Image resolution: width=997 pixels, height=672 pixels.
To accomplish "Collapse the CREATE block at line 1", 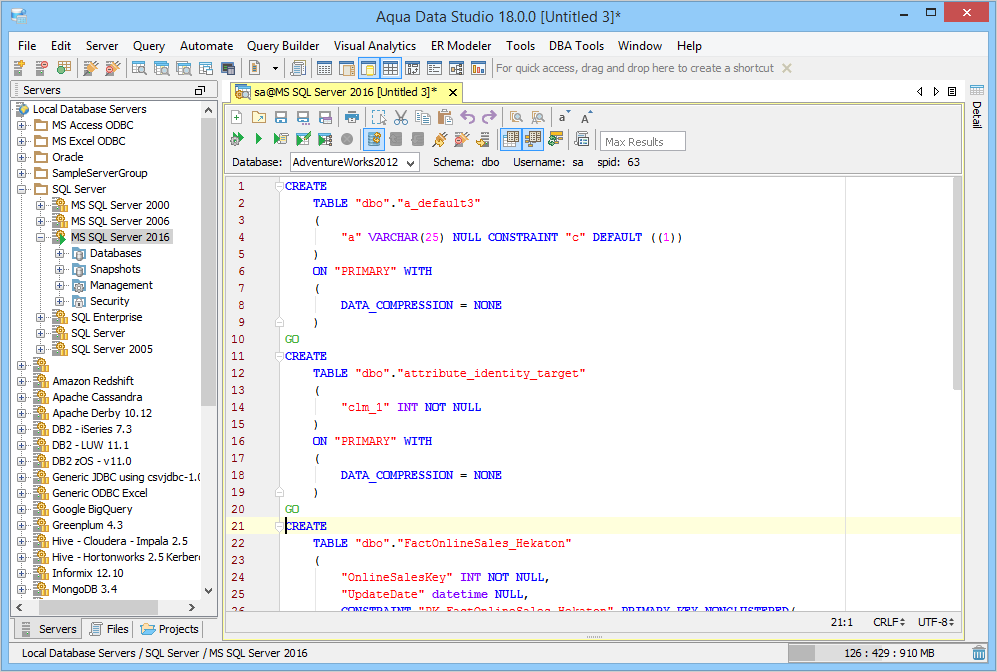I will (279, 186).
